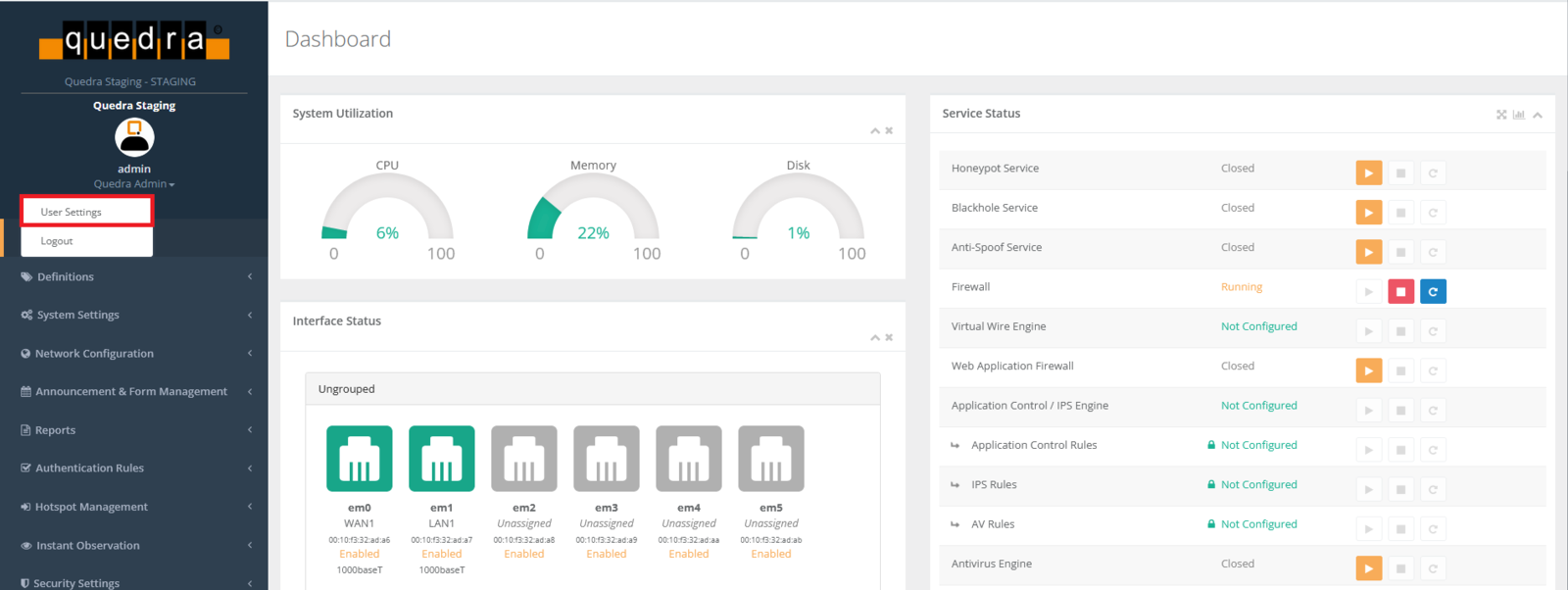Screen dimensions: 1568x590
Task: Open the Service Status chart icon
Action: 1518,115
